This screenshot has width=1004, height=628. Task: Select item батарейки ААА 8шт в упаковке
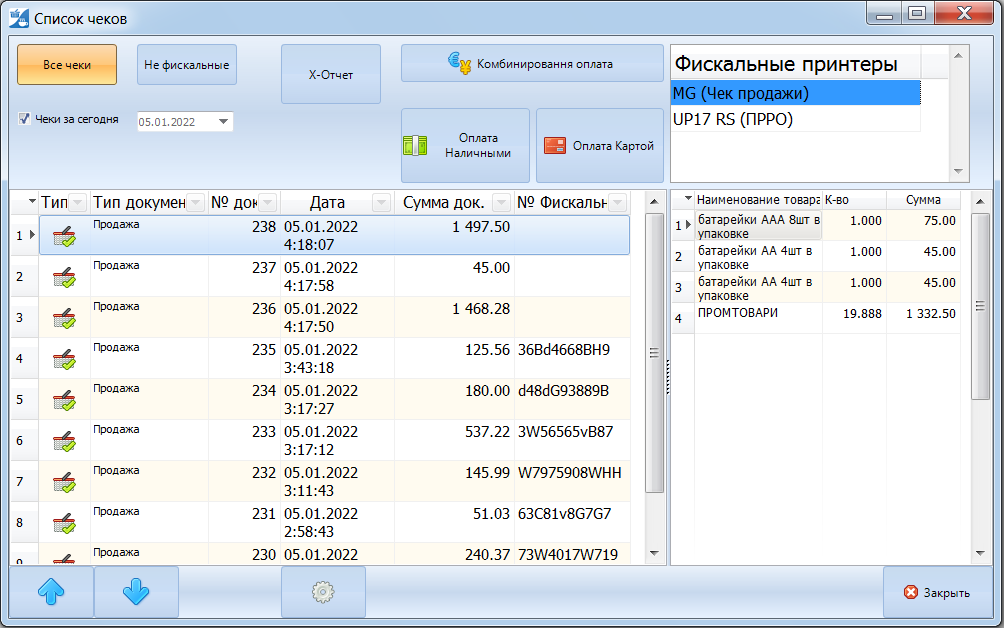(x=759, y=227)
